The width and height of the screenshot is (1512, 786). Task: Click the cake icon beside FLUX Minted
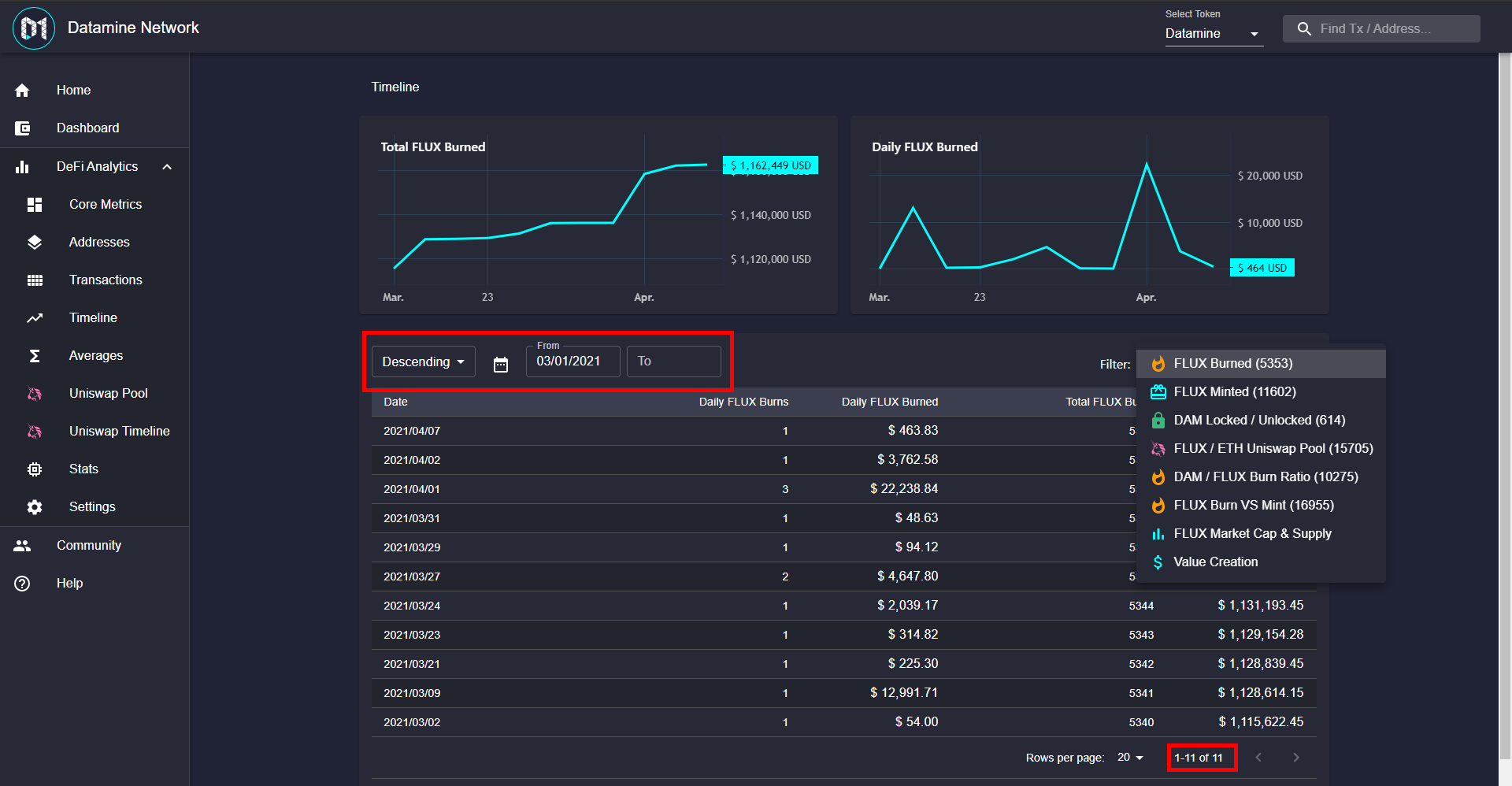click(1158, 392)
